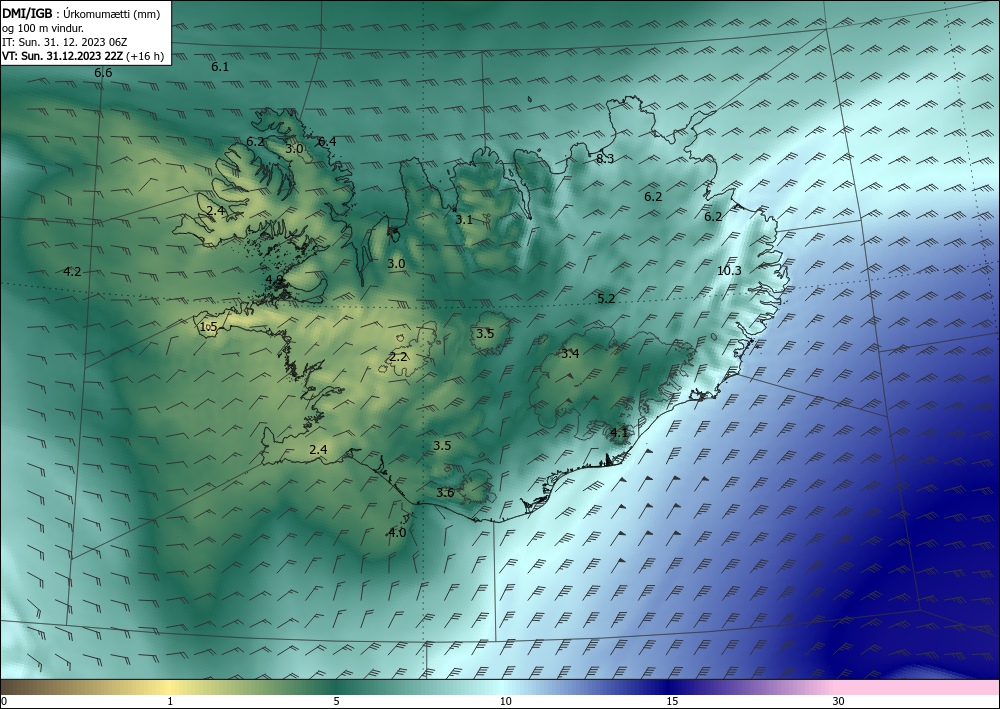Click the 'DMI/IGB : Úrkomumætti (mm)' title line
The height and width of the screenshot is (709, 1000).
[x=81, y=13]
